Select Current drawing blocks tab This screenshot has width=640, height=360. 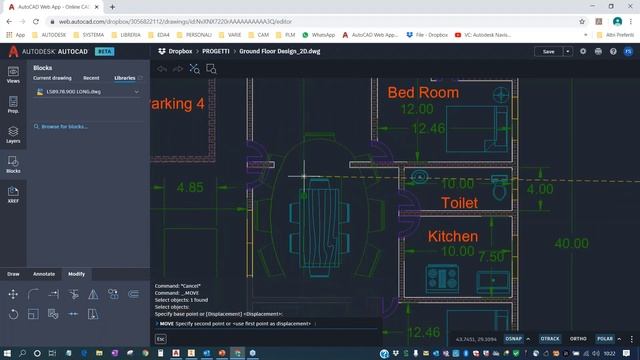pyautogui.click(x=52, y=78)
